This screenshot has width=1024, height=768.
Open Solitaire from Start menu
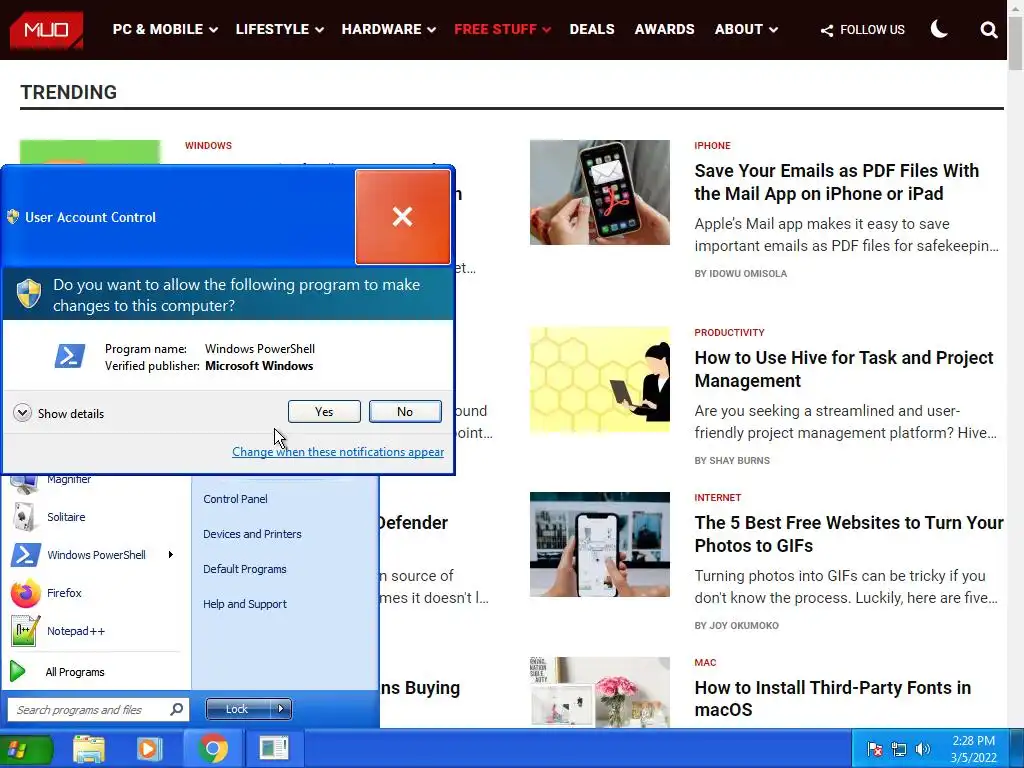click(x=65, y=517)
